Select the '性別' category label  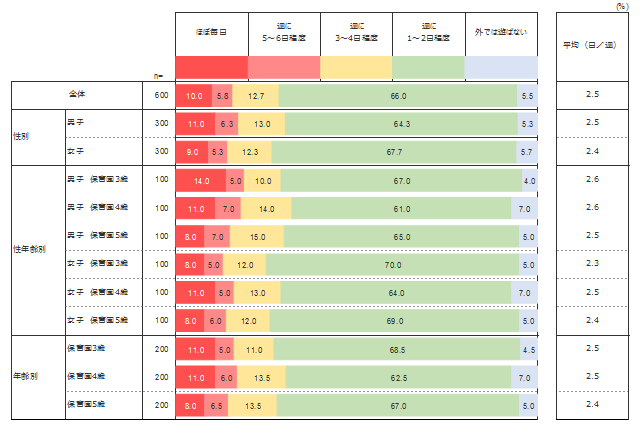click(x=21, y=137)
